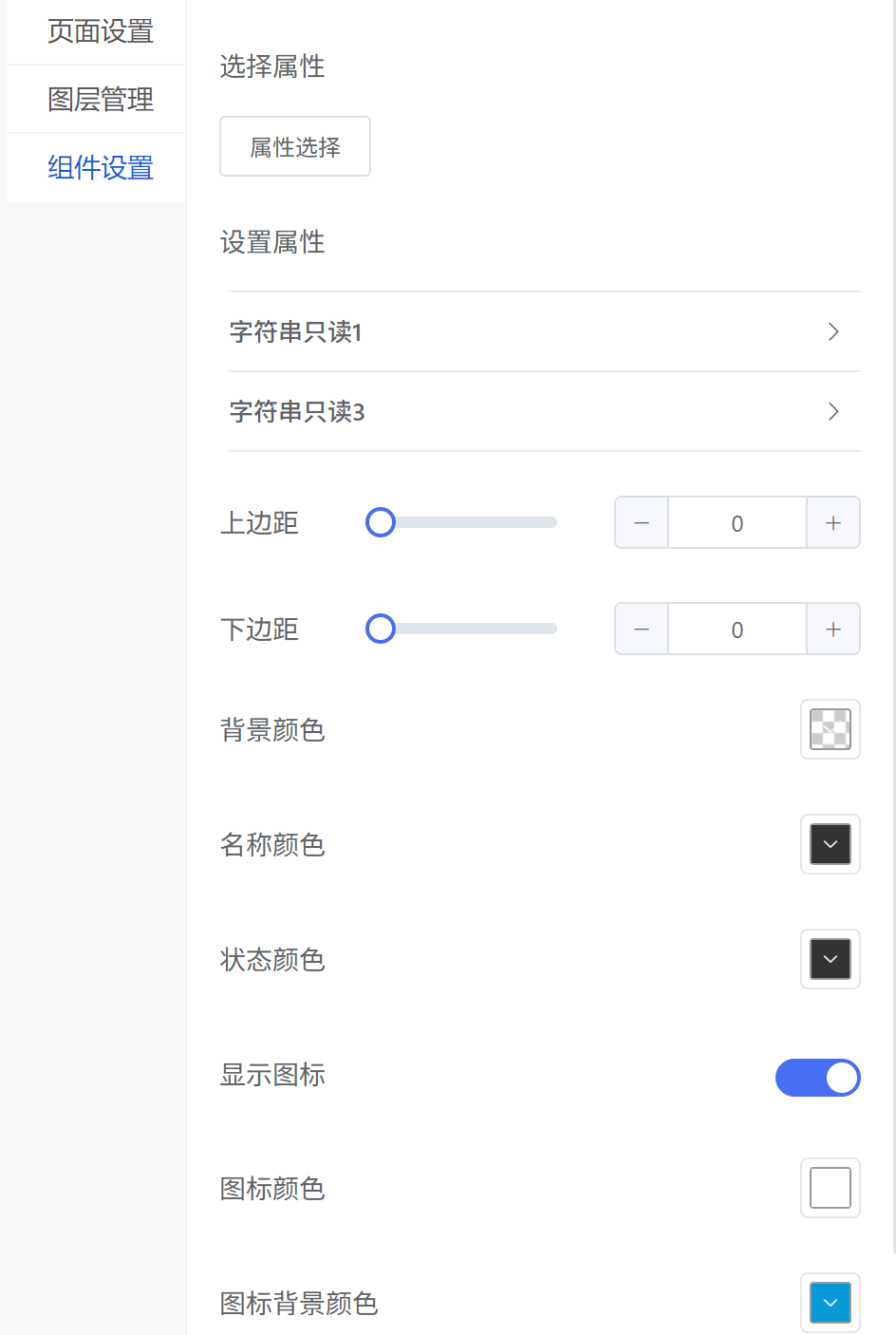Click the 上边距 number input field
The height and width of the screenshot is (1335, 896).
(737, 523)
